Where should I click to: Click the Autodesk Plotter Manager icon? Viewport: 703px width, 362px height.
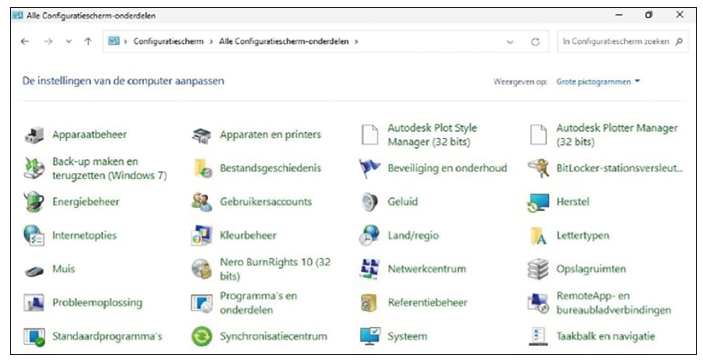click(x=538, y=135)
